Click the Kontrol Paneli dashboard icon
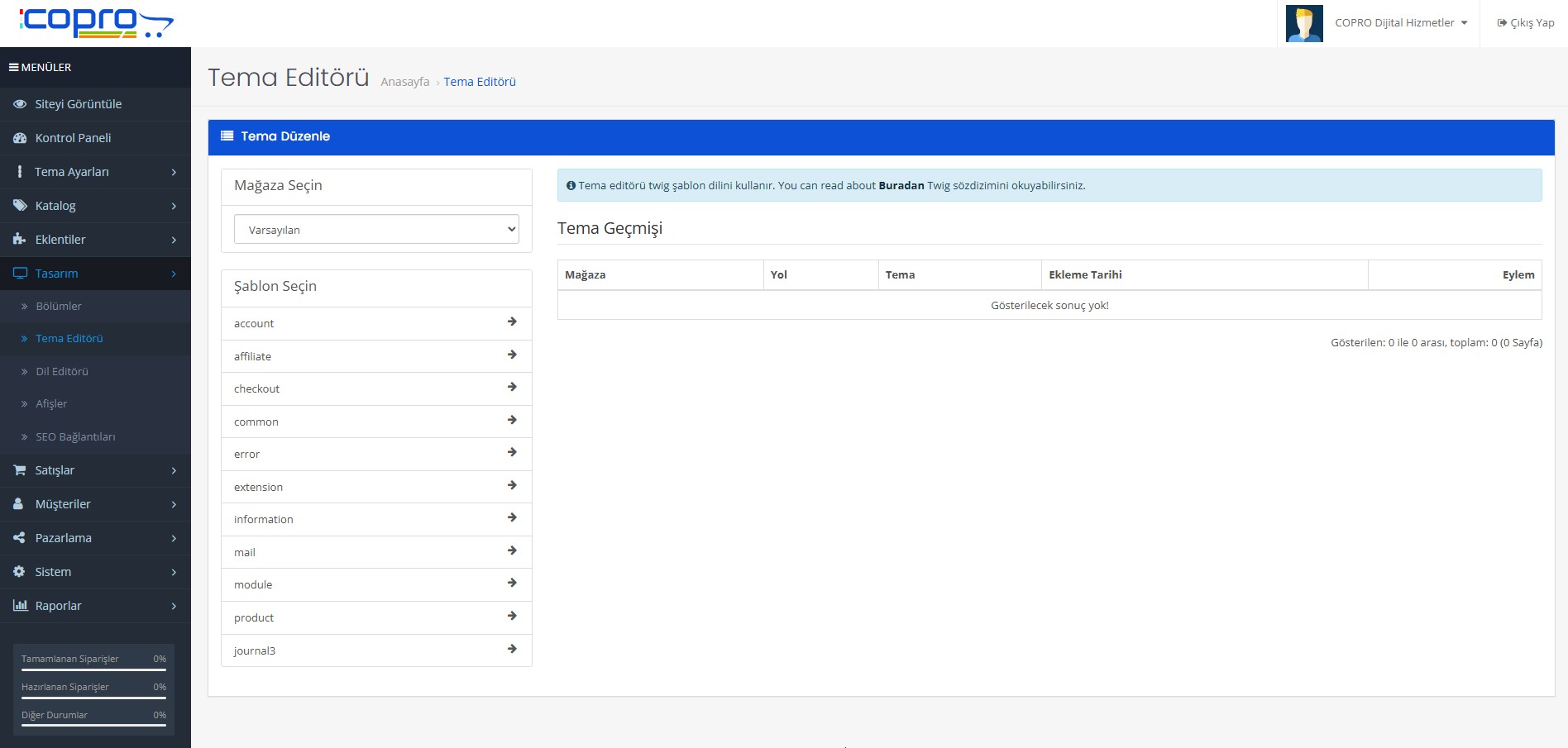1568x748 pixels. 20,138
